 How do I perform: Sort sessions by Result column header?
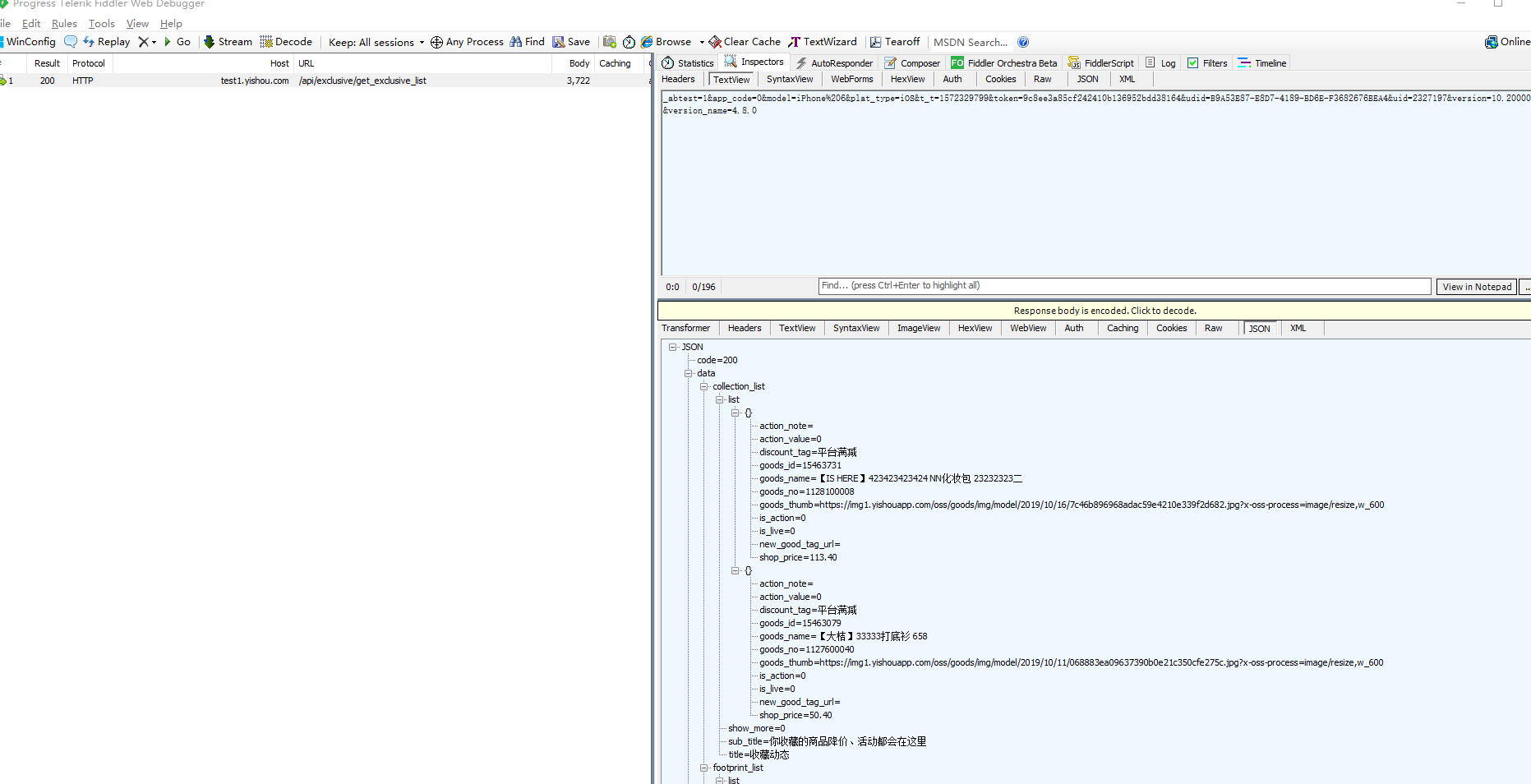click(x=47, y=63)
